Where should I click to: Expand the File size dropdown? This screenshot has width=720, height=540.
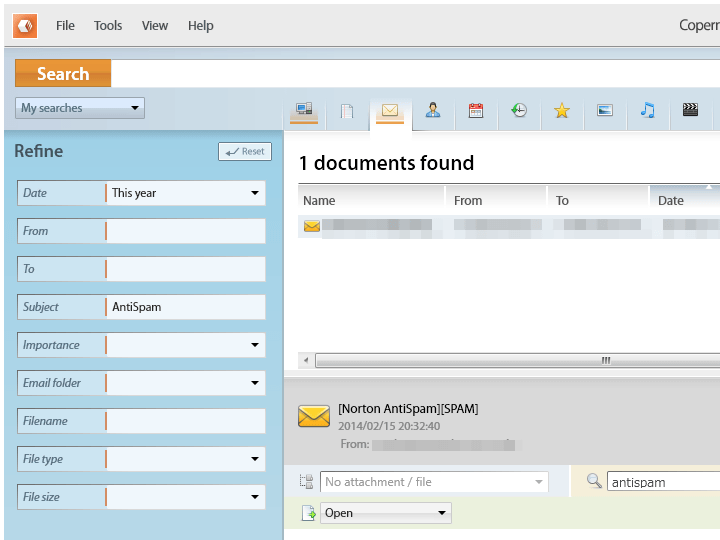click(186, 497)
